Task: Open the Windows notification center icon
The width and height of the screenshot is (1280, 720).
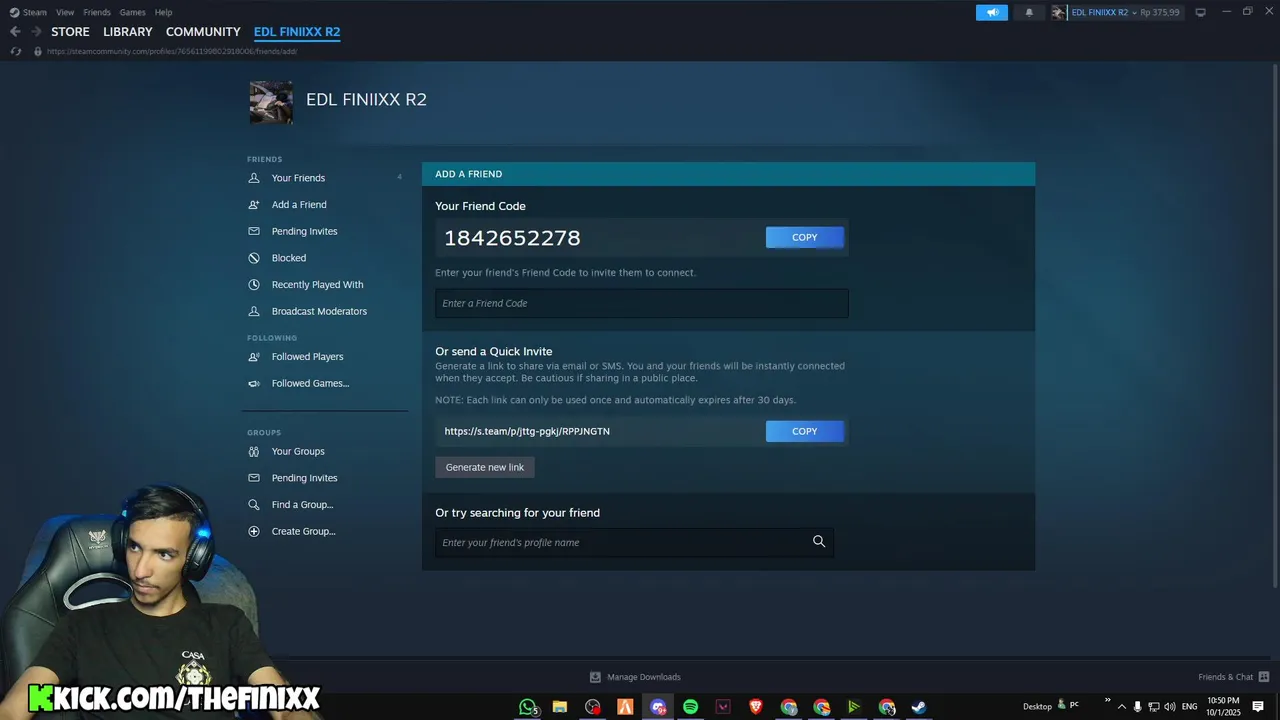Action: 1258,706
